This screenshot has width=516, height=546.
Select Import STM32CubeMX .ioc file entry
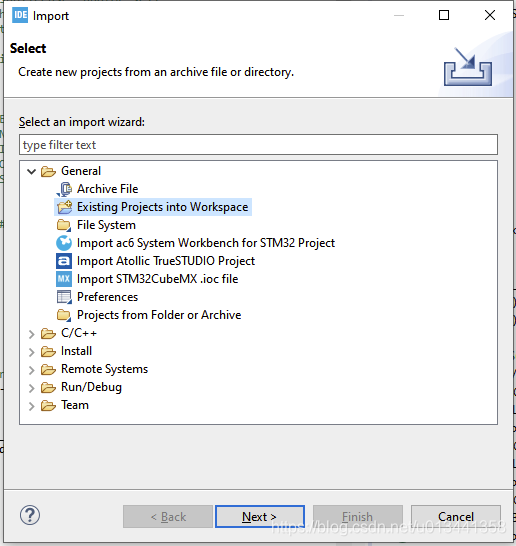(x=157, y=279)
